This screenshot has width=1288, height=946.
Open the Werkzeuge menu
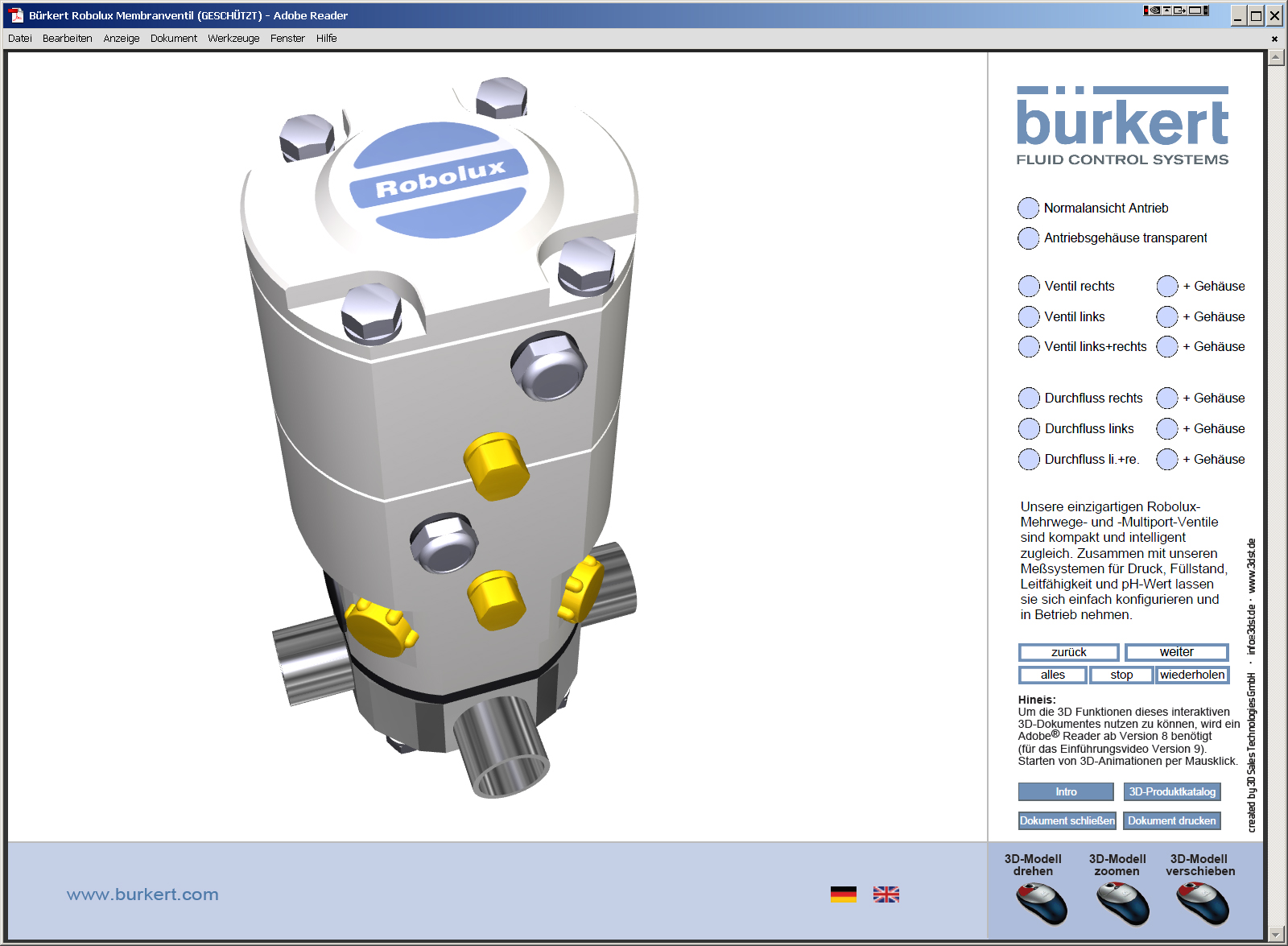point(233,38)
